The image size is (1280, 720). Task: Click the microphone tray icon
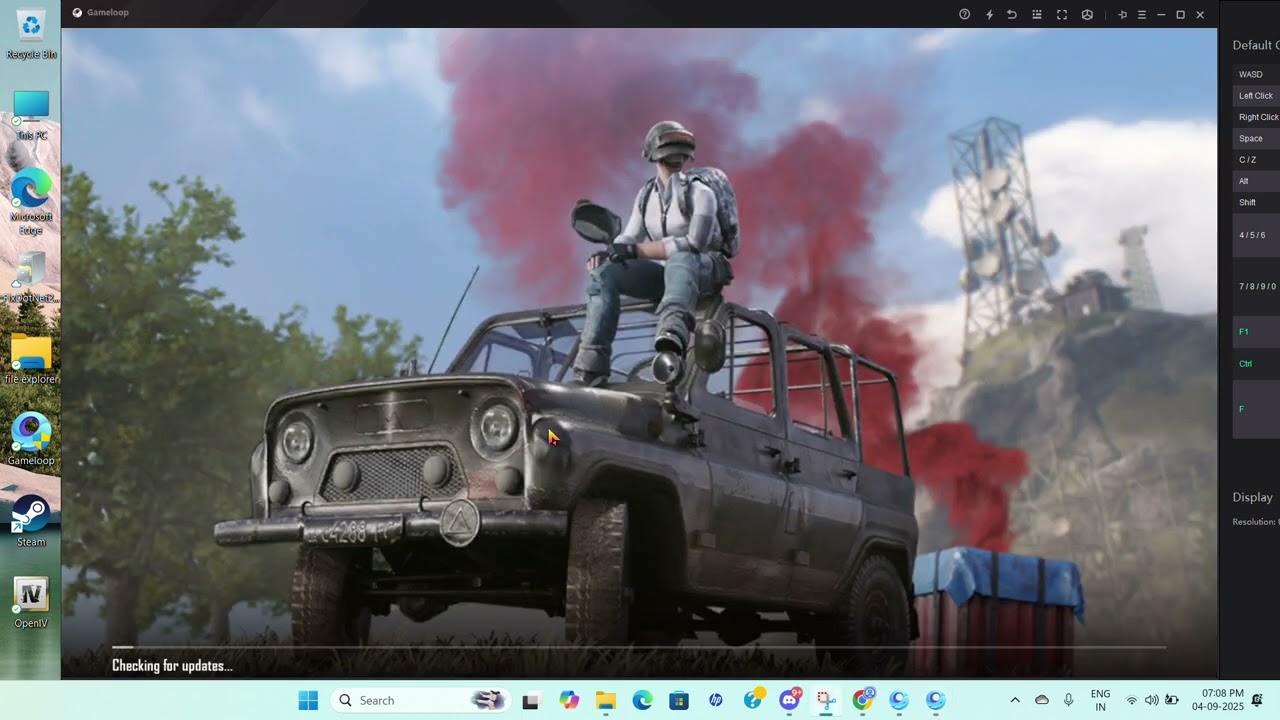click(x=1069, y=700)
